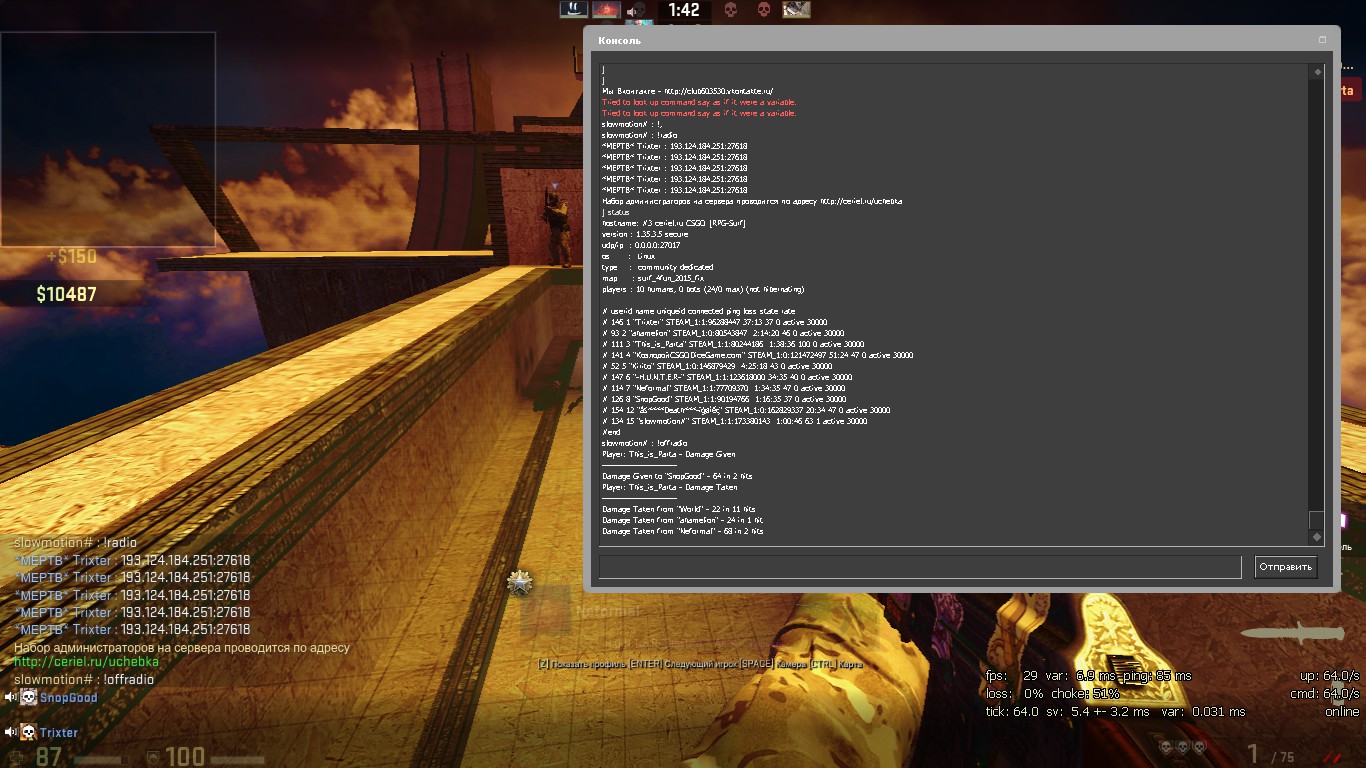This screenshot has height=768, width=1366.
Task: Click the 'slowmotion# : !radio' chat message
Action: [x=75, y=543]
